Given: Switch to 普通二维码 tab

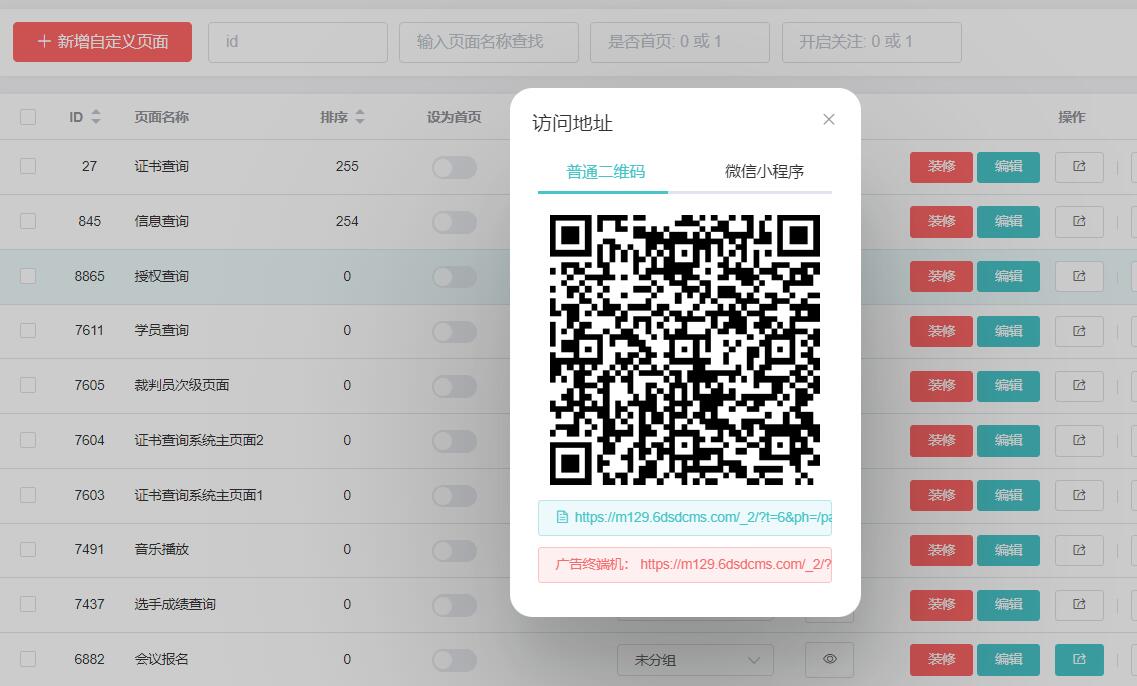Looking at the screenshot, I should [x=605, y=172].
